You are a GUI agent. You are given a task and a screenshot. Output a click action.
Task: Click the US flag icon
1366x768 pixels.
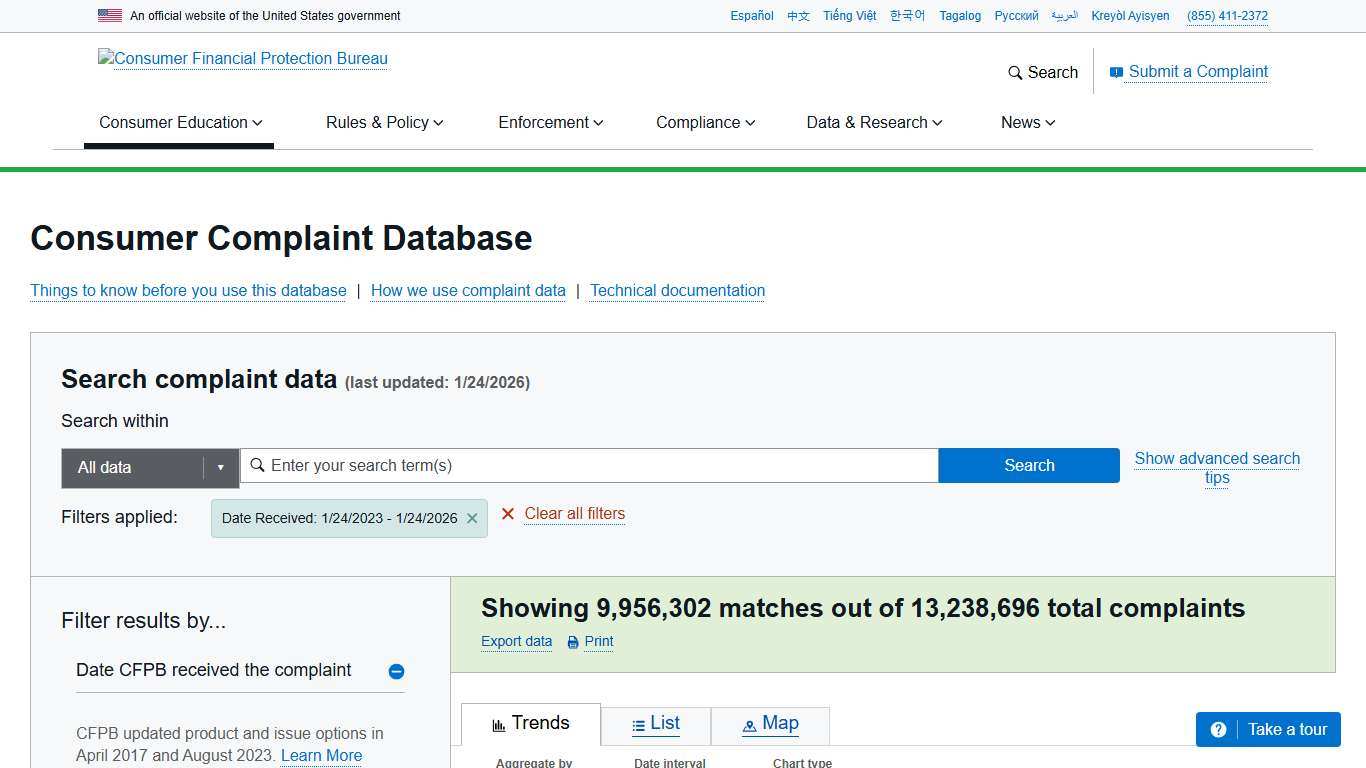tap(110, 16)
